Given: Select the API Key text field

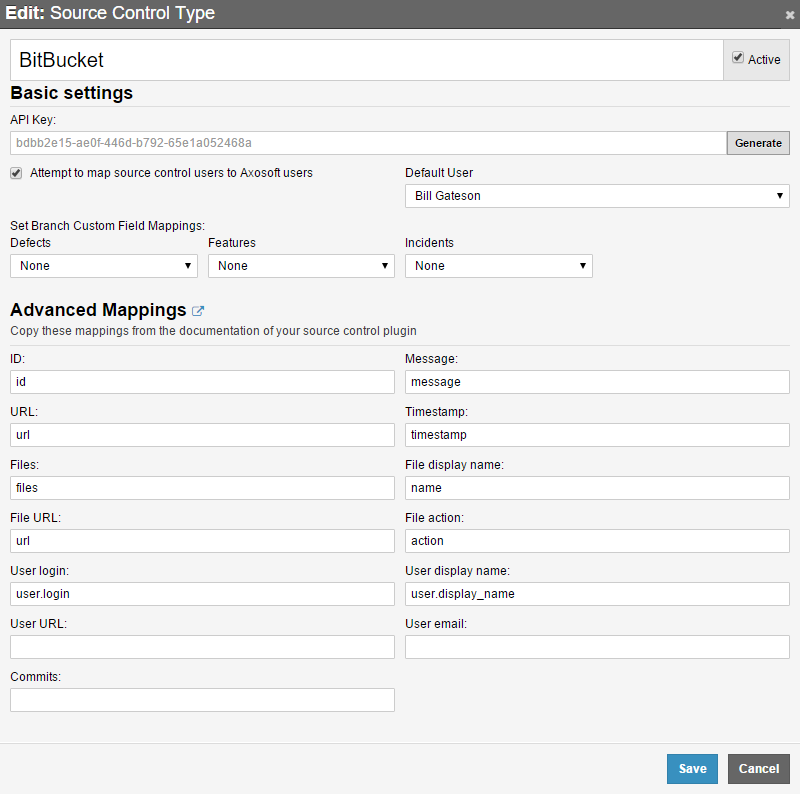Looking at the screenshot, I should [x=368, y=143].
